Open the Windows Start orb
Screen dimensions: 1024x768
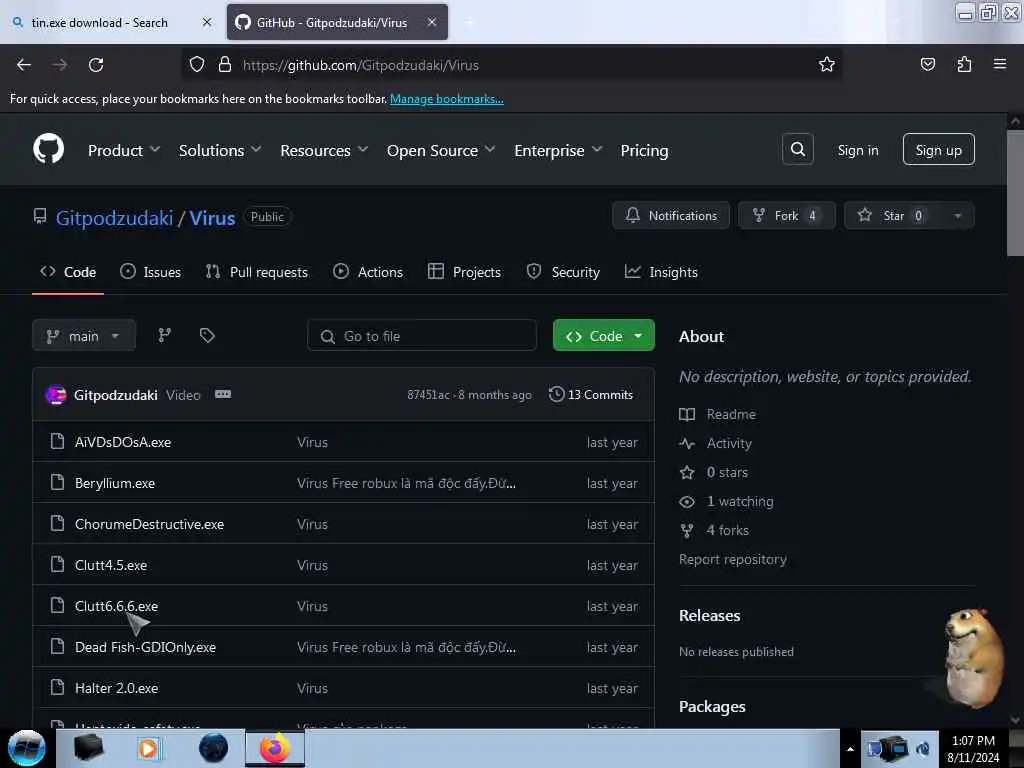coord(27,748)
